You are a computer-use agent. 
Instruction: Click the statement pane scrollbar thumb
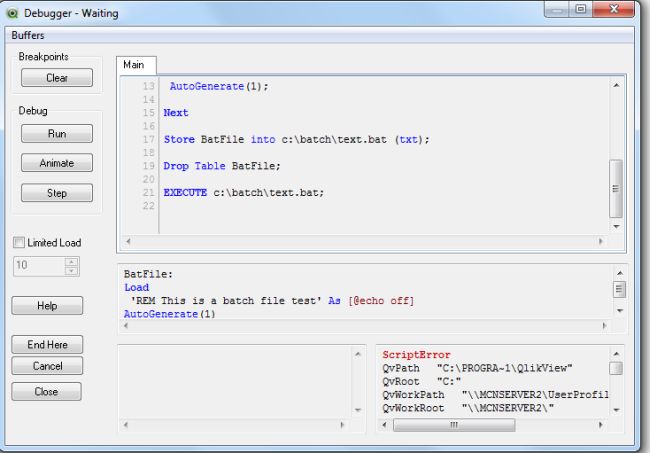pos(619,289)
